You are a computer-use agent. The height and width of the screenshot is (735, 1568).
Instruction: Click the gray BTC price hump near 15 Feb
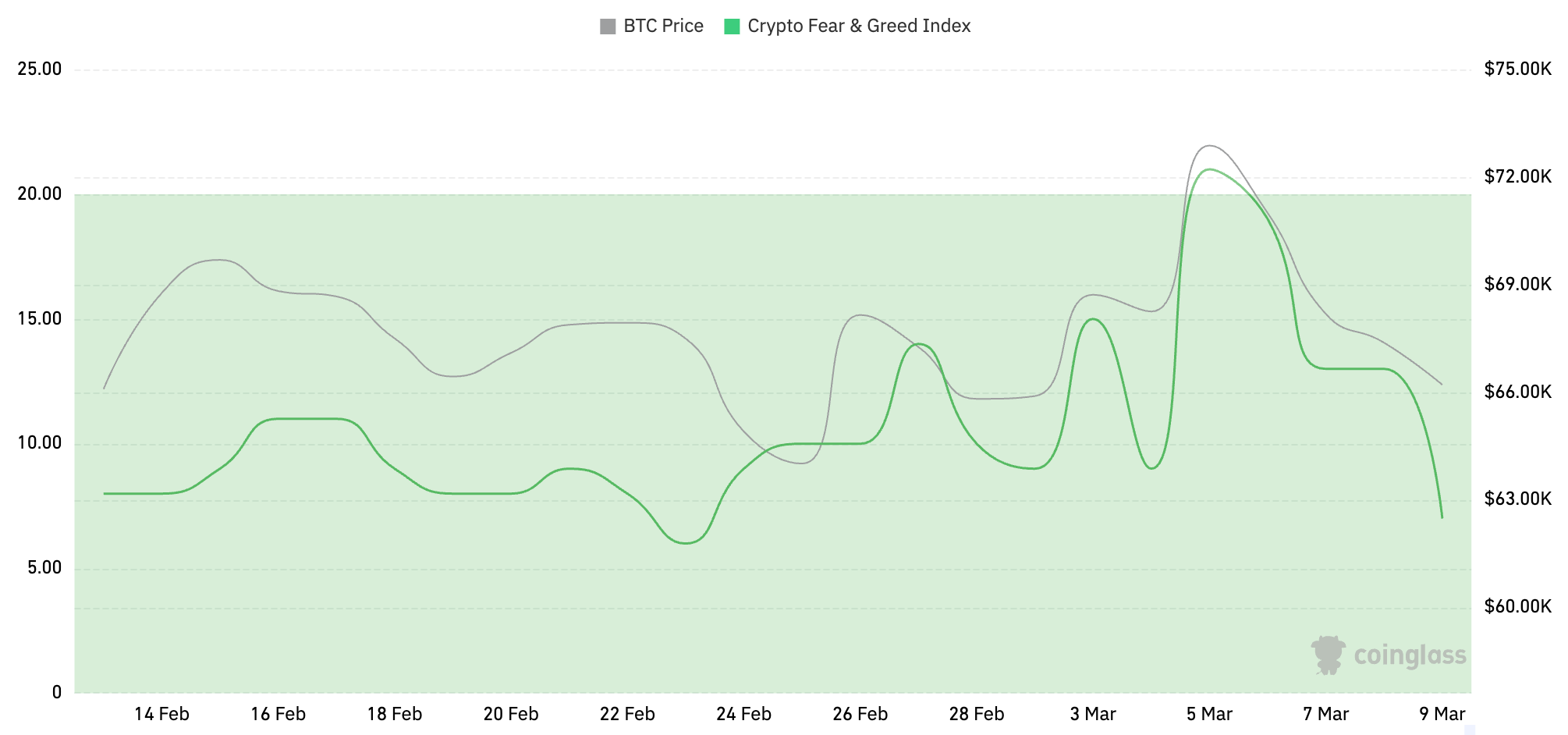218,260
